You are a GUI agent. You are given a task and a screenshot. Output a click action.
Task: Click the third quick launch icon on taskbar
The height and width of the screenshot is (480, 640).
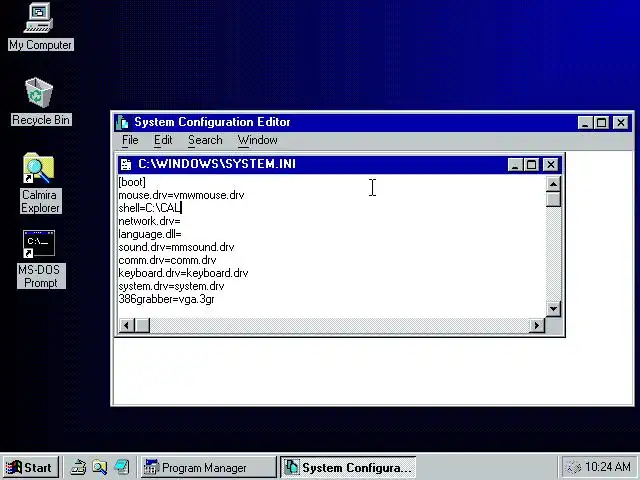(122, 467)
